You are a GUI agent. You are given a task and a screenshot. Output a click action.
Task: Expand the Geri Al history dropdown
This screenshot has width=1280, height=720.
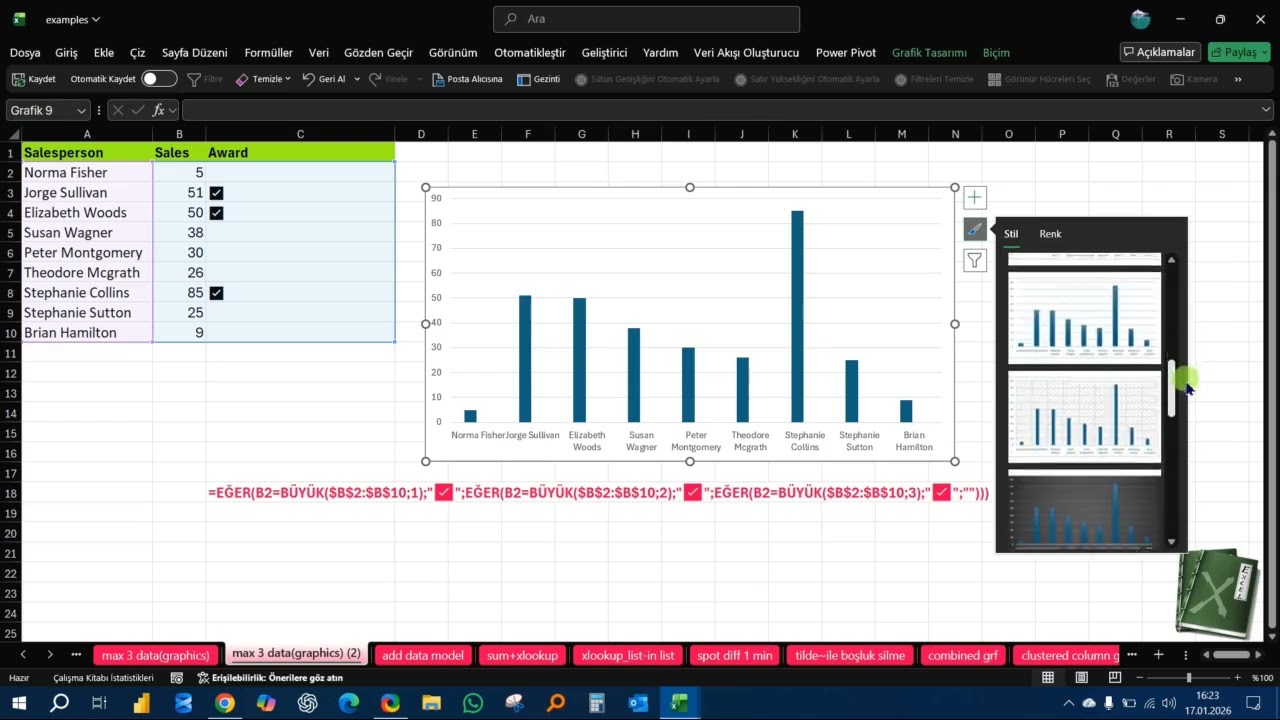[357, 79]
